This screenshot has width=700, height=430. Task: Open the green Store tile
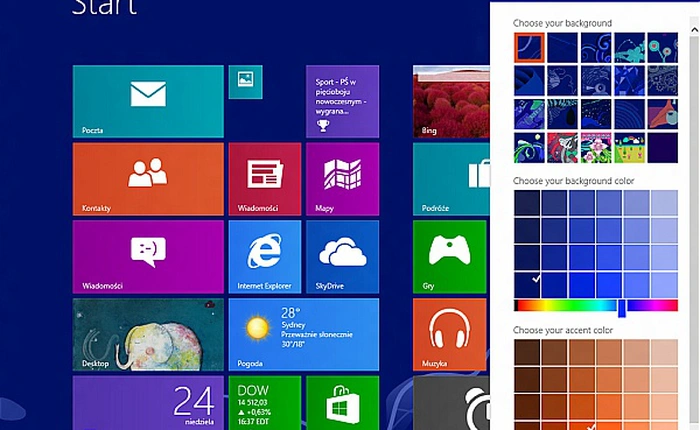342,403
